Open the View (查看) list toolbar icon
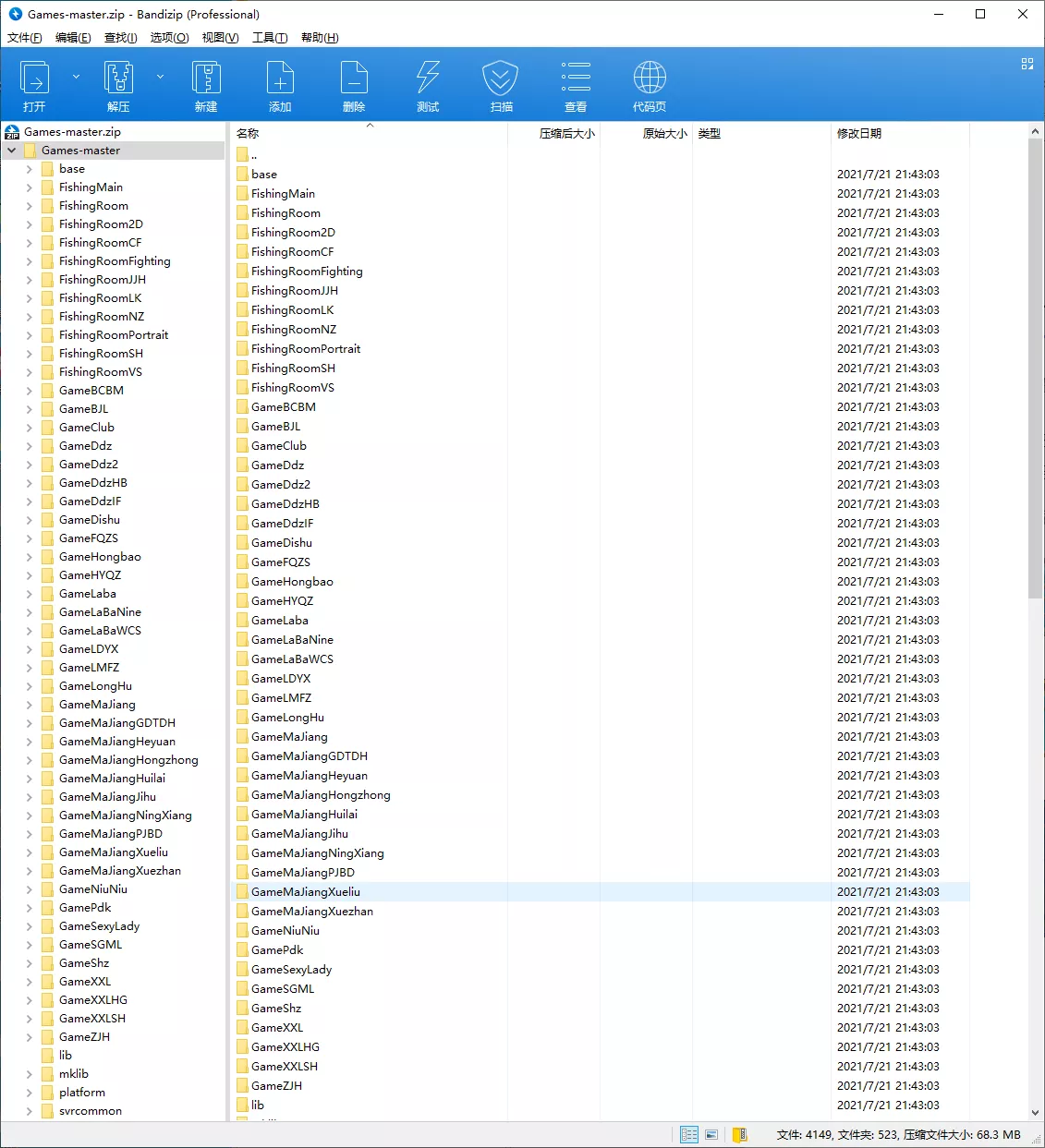Image resolution: width=1045 pixels, height=1148 pixels. [576, 85]
